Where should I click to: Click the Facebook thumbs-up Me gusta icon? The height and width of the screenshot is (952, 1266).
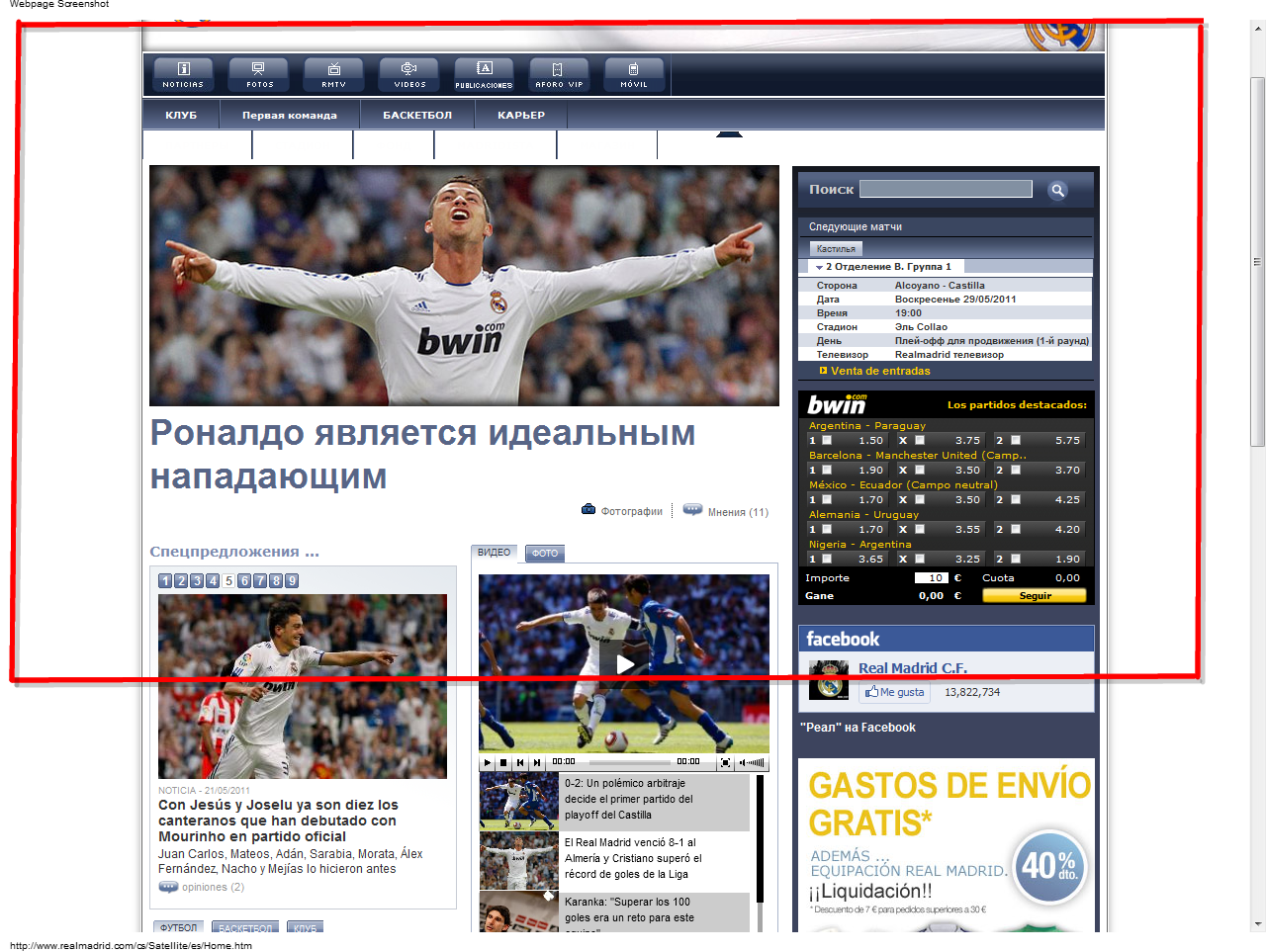pyautogui.click(x=871, y=692)
